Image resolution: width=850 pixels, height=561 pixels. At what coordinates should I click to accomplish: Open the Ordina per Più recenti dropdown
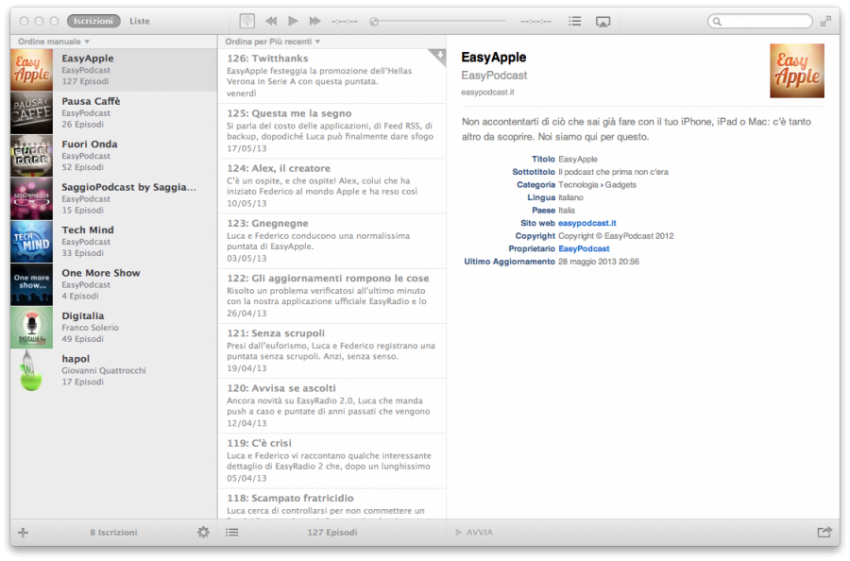pyautogui.click(x=273, y=41)
